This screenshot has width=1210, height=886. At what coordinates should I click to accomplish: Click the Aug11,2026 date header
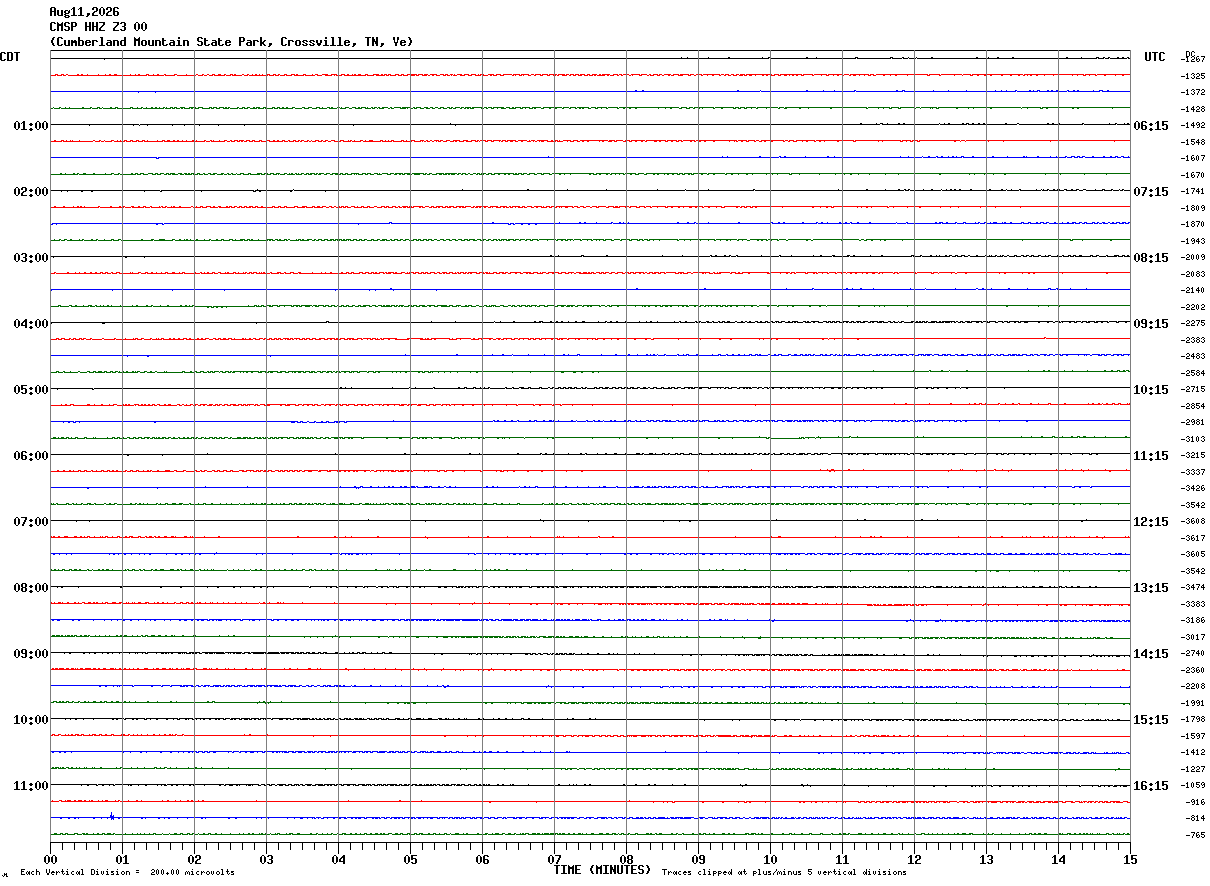84,12
